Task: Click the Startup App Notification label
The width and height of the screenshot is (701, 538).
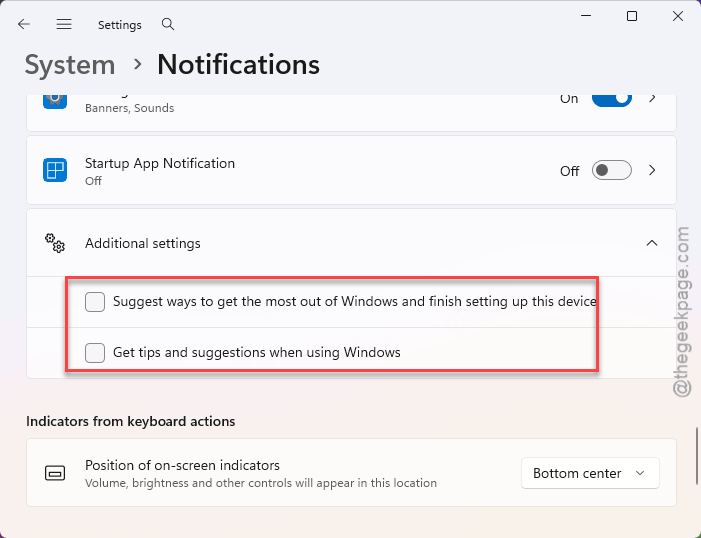Action: point(160,163)
